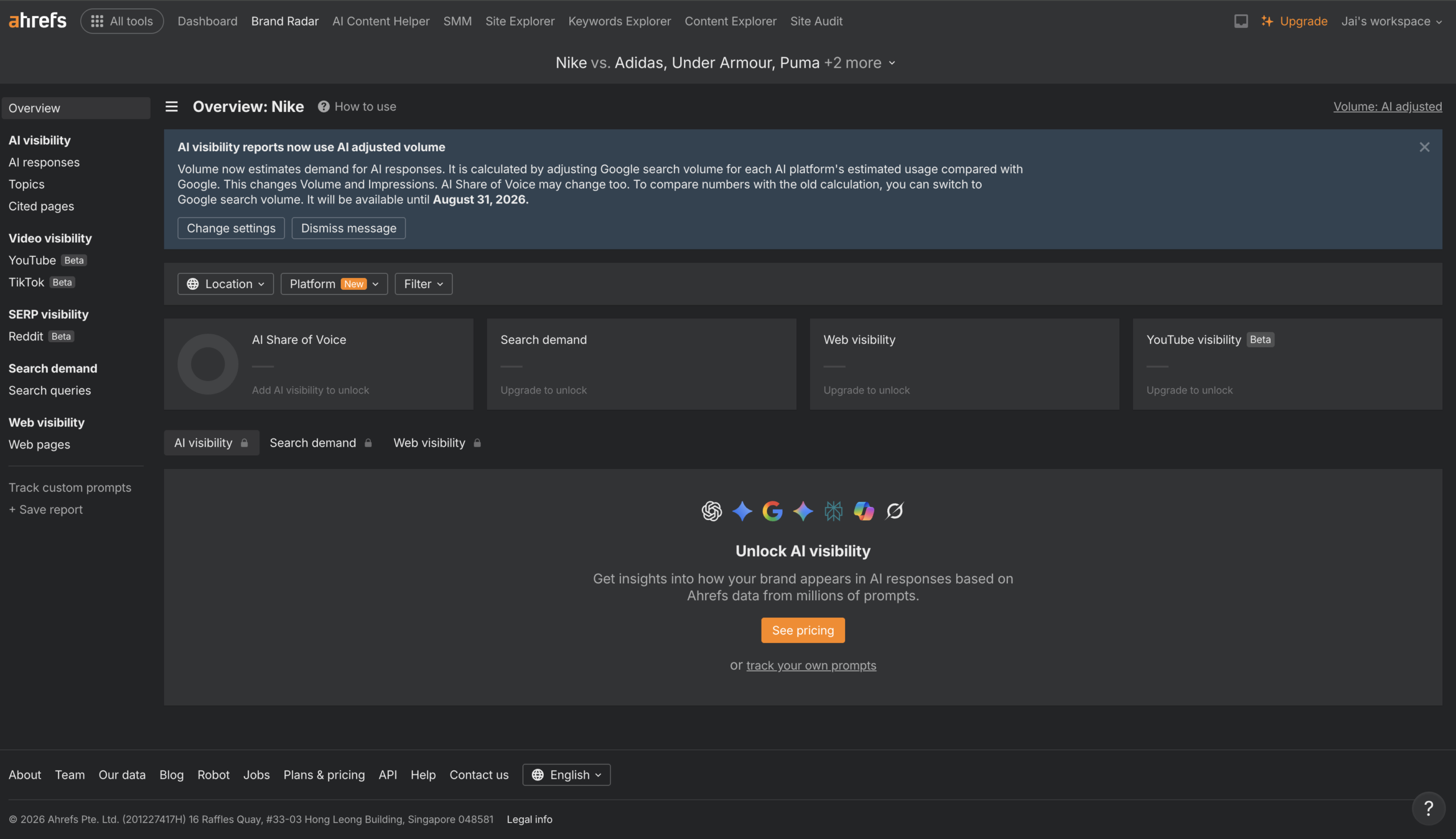This screenshot has height=839, width=1456.
Task: Open Search queries in the sidebar
Action: 49,391
